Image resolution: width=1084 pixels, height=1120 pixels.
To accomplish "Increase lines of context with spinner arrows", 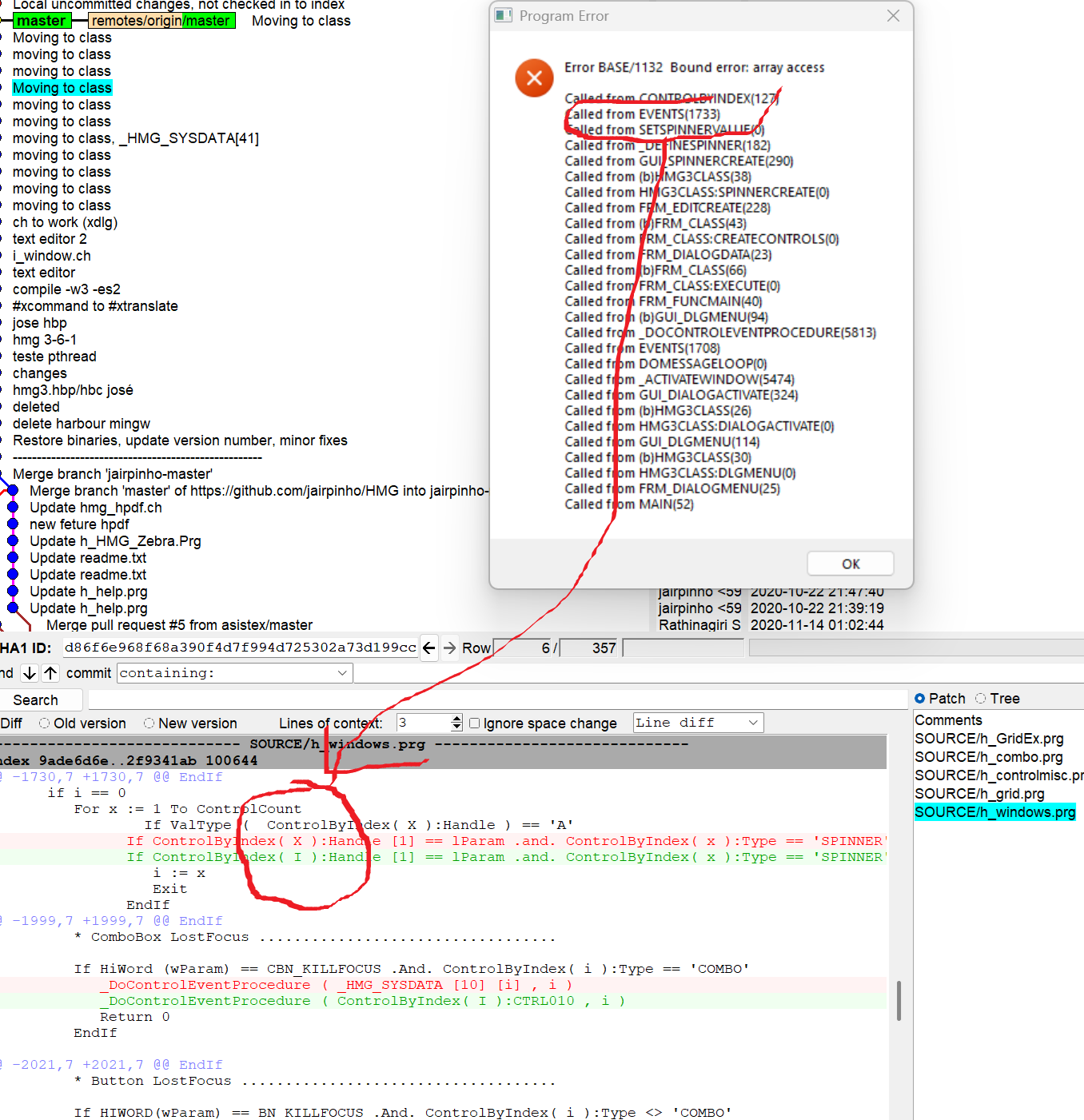I will 456,719.
